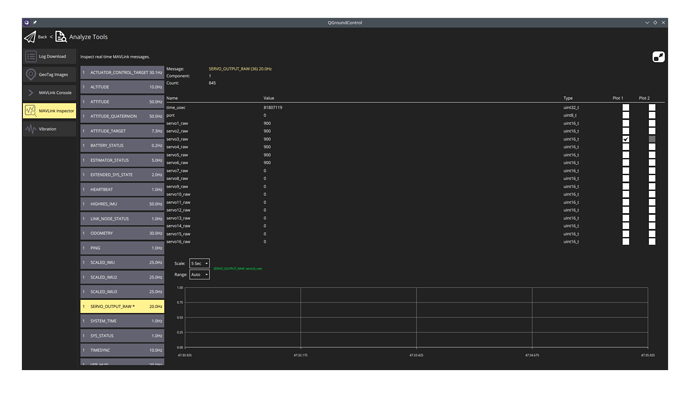
Task: Enable Plot 1 for servo5_raw
Action: coord(626,155)
